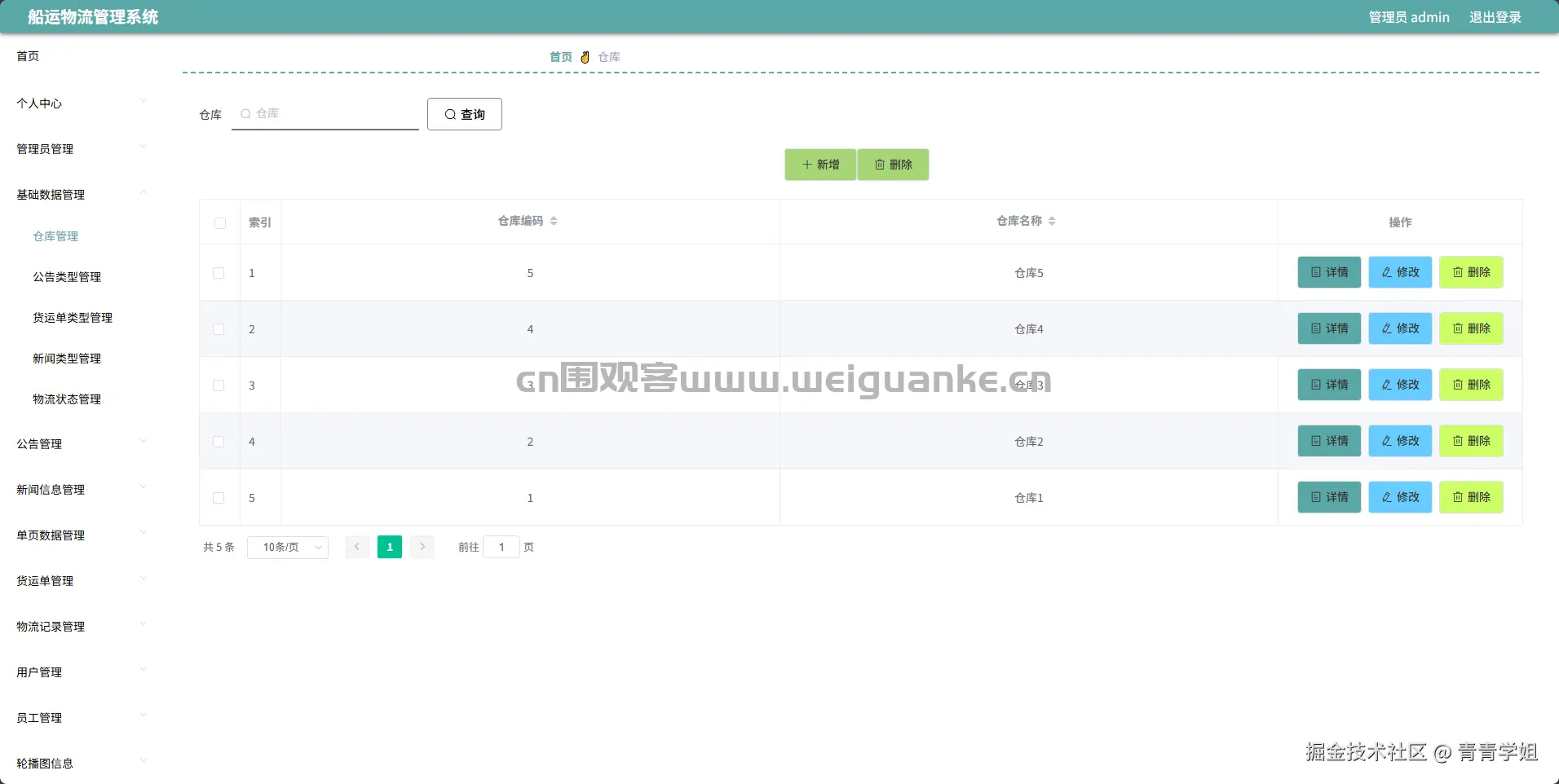Expand the 用户管理 sidebar menu
Screen dimensions: 1559x784
click(82, 672)
